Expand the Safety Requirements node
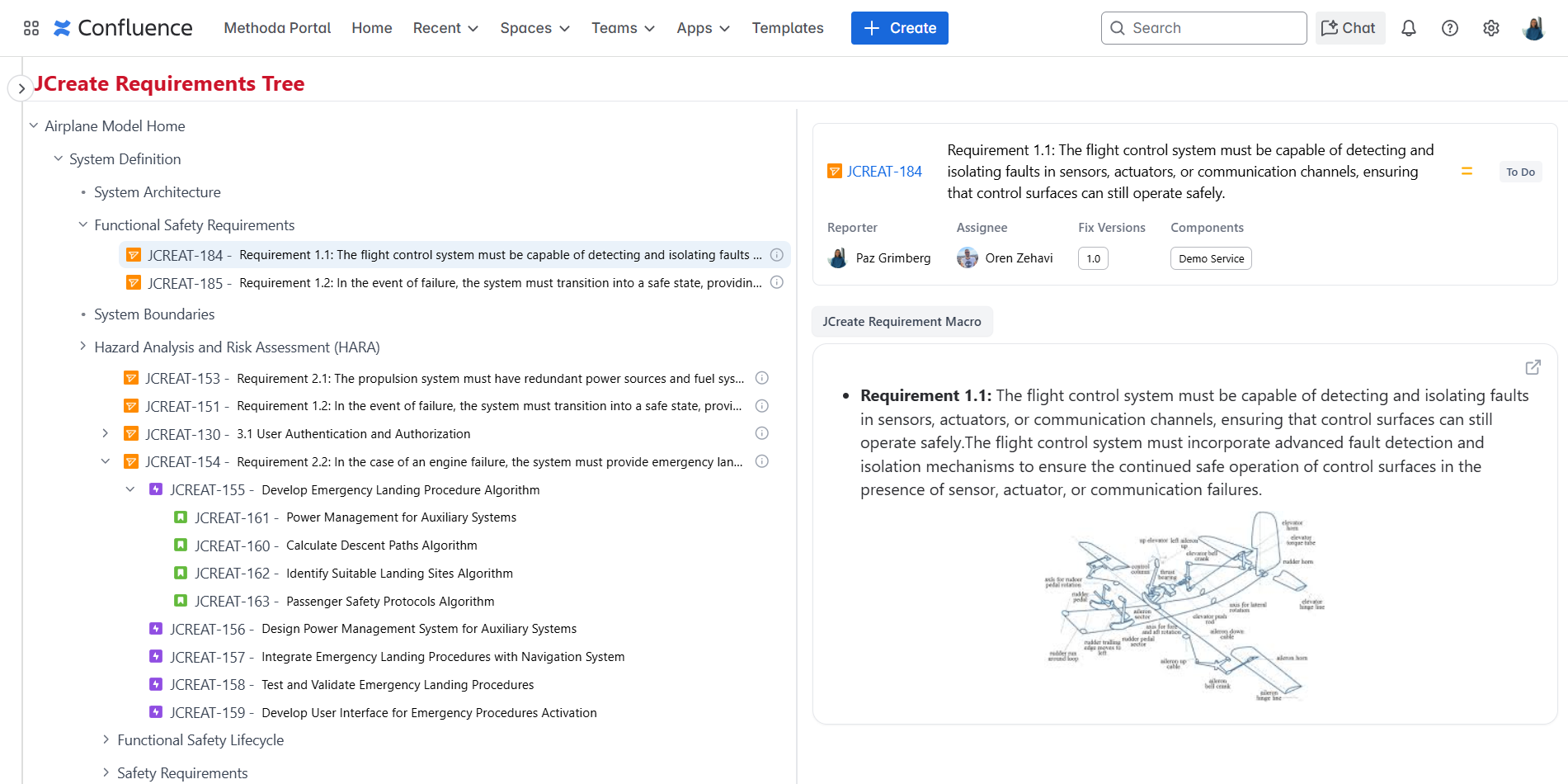Viewport: 1568px width, 784px height. [x=106, y=772]
